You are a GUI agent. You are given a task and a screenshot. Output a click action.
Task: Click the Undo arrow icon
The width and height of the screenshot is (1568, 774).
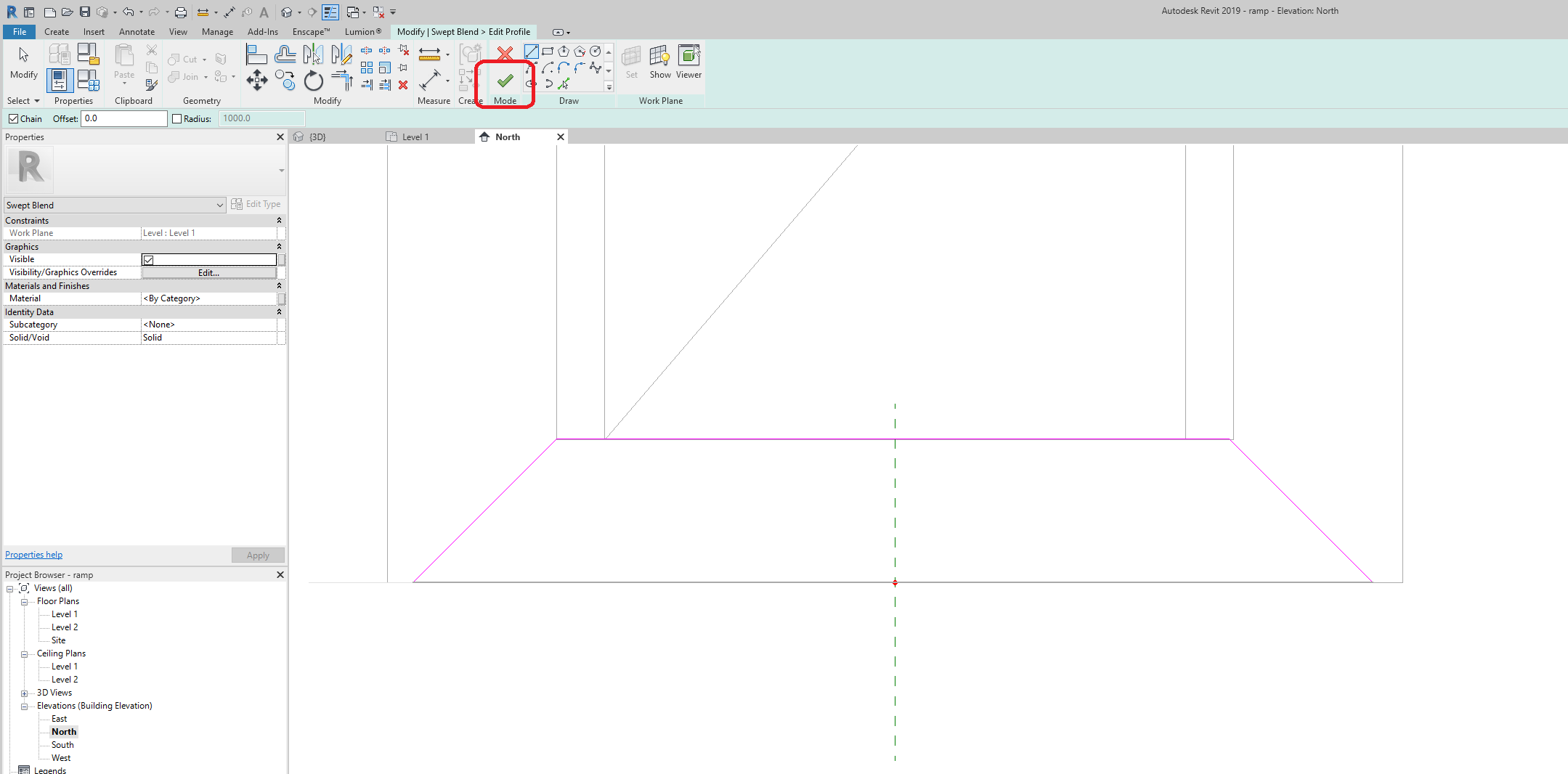(128, 12)
